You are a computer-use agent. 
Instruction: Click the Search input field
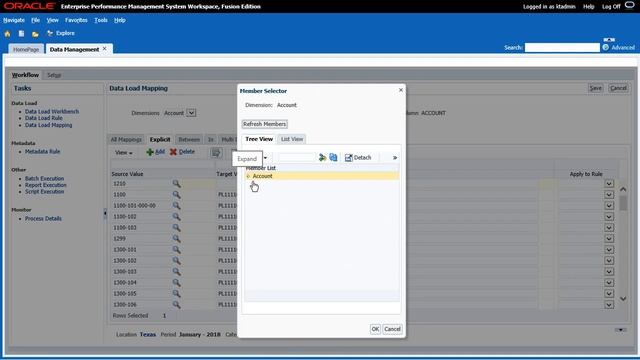coord(562,48)
